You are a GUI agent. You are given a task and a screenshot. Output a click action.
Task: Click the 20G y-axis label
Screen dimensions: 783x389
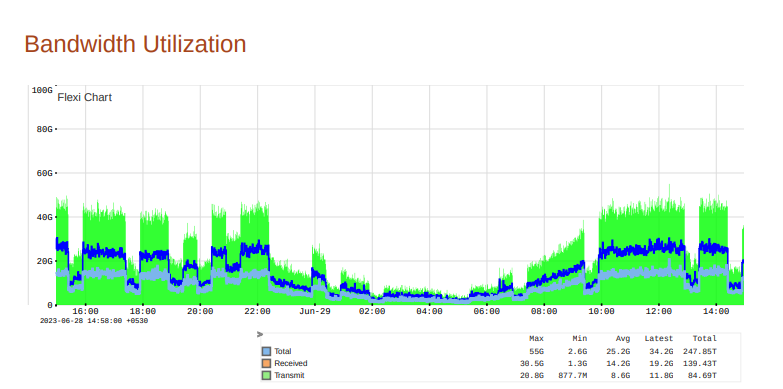[x=44, y=261]
